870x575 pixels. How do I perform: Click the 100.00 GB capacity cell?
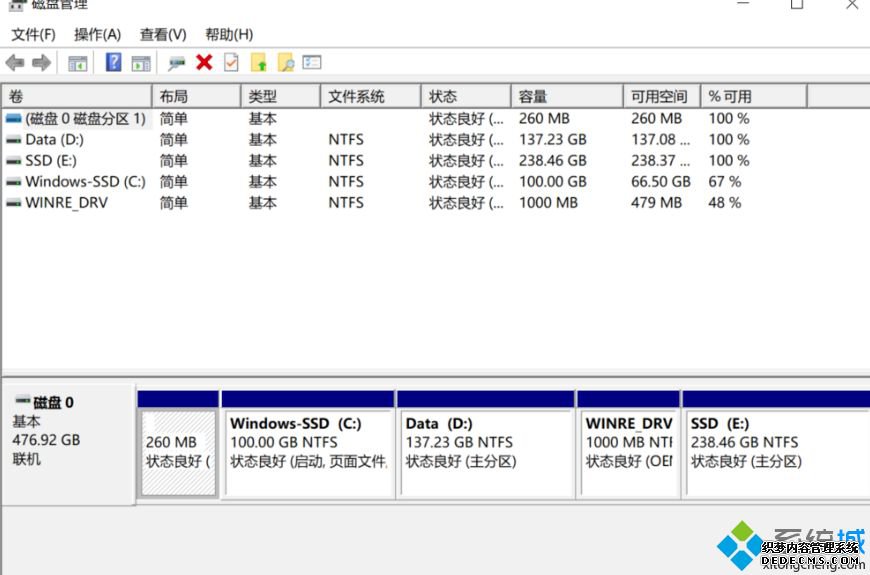pos(553,182)
